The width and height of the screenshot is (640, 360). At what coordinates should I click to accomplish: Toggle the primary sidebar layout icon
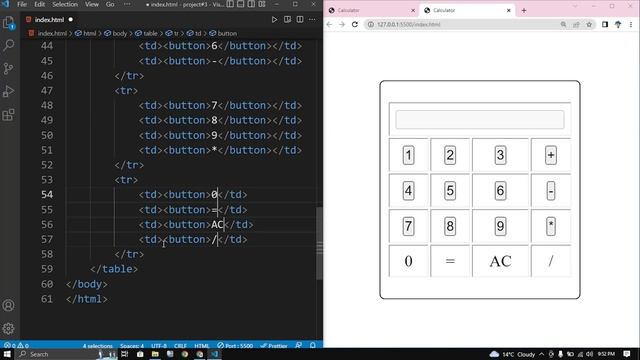(x=230, y=4)
